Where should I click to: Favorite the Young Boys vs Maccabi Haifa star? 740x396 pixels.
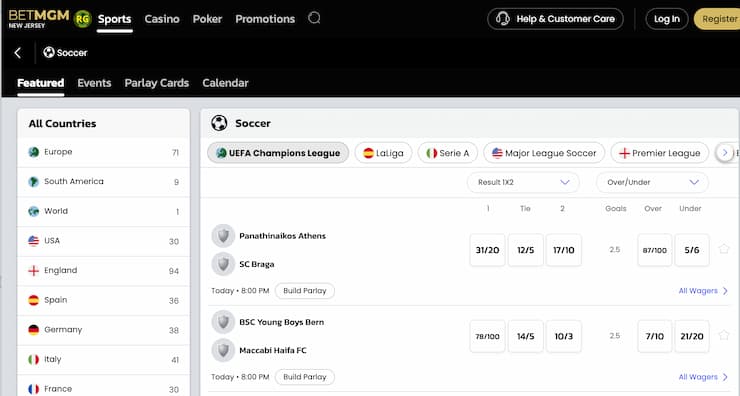coord(724,335)
